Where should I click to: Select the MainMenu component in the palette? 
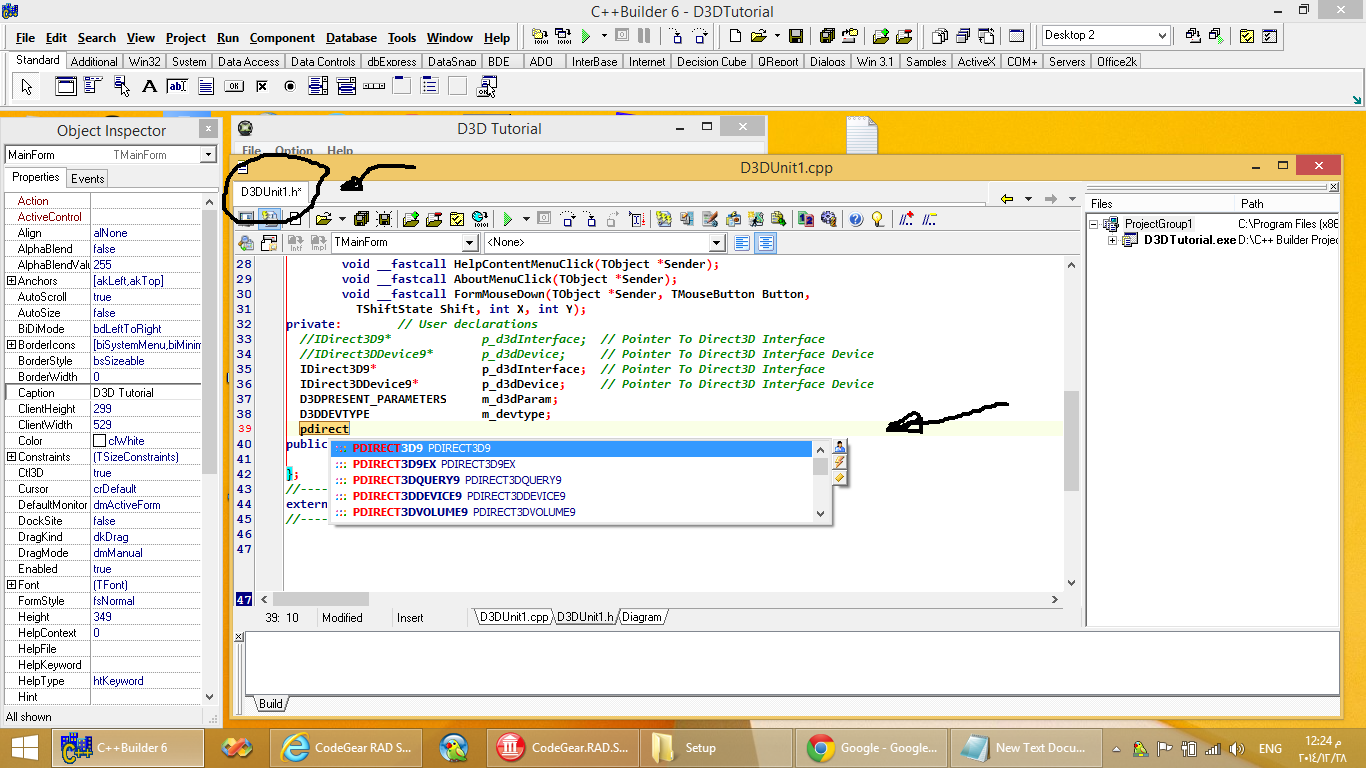point(93,86)
